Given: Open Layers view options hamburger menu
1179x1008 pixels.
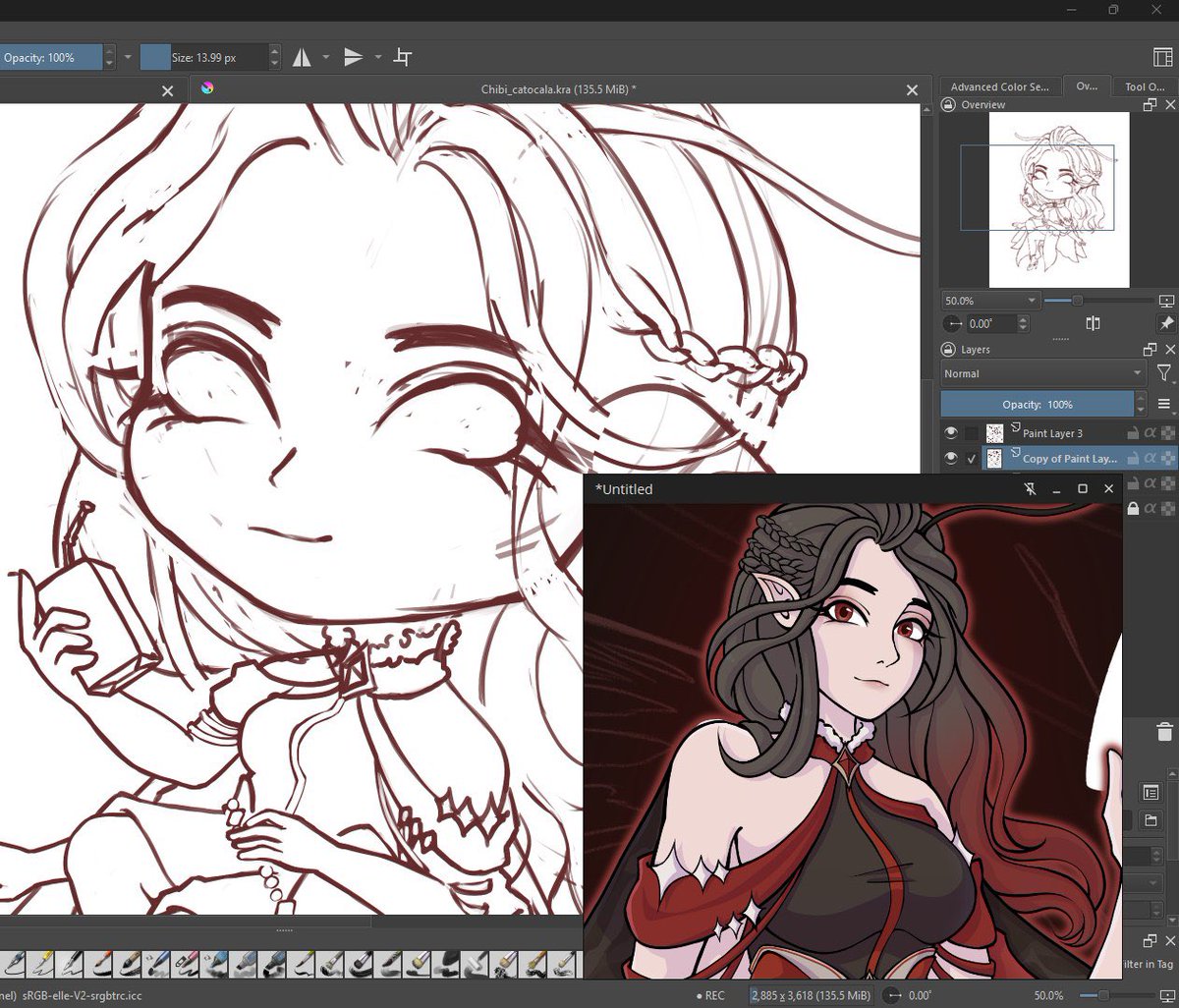Looking at the screenshot, I should [x=1164, y=404].
